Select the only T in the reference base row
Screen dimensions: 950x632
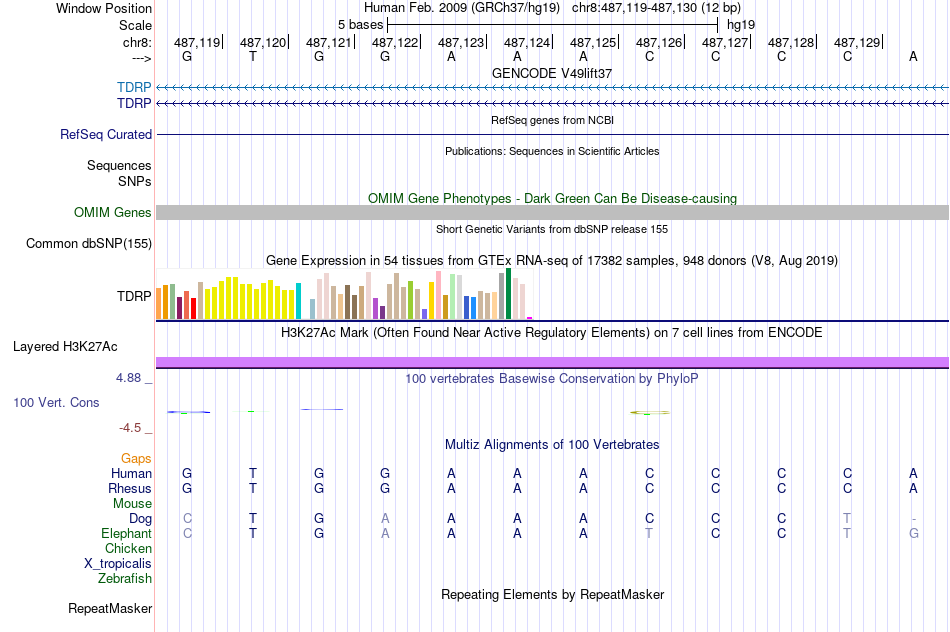[x=253, y=56]
